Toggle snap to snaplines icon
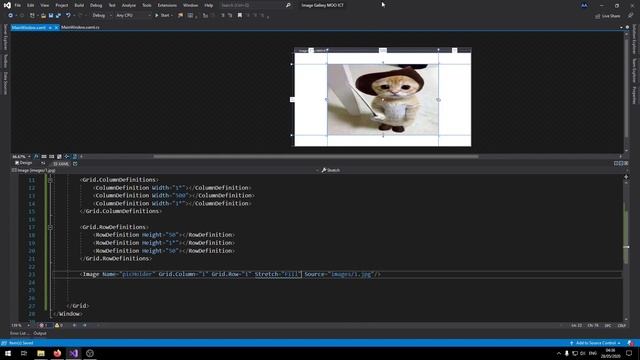The height and width of the screenshot is (360, 640). tap(67, 156)
